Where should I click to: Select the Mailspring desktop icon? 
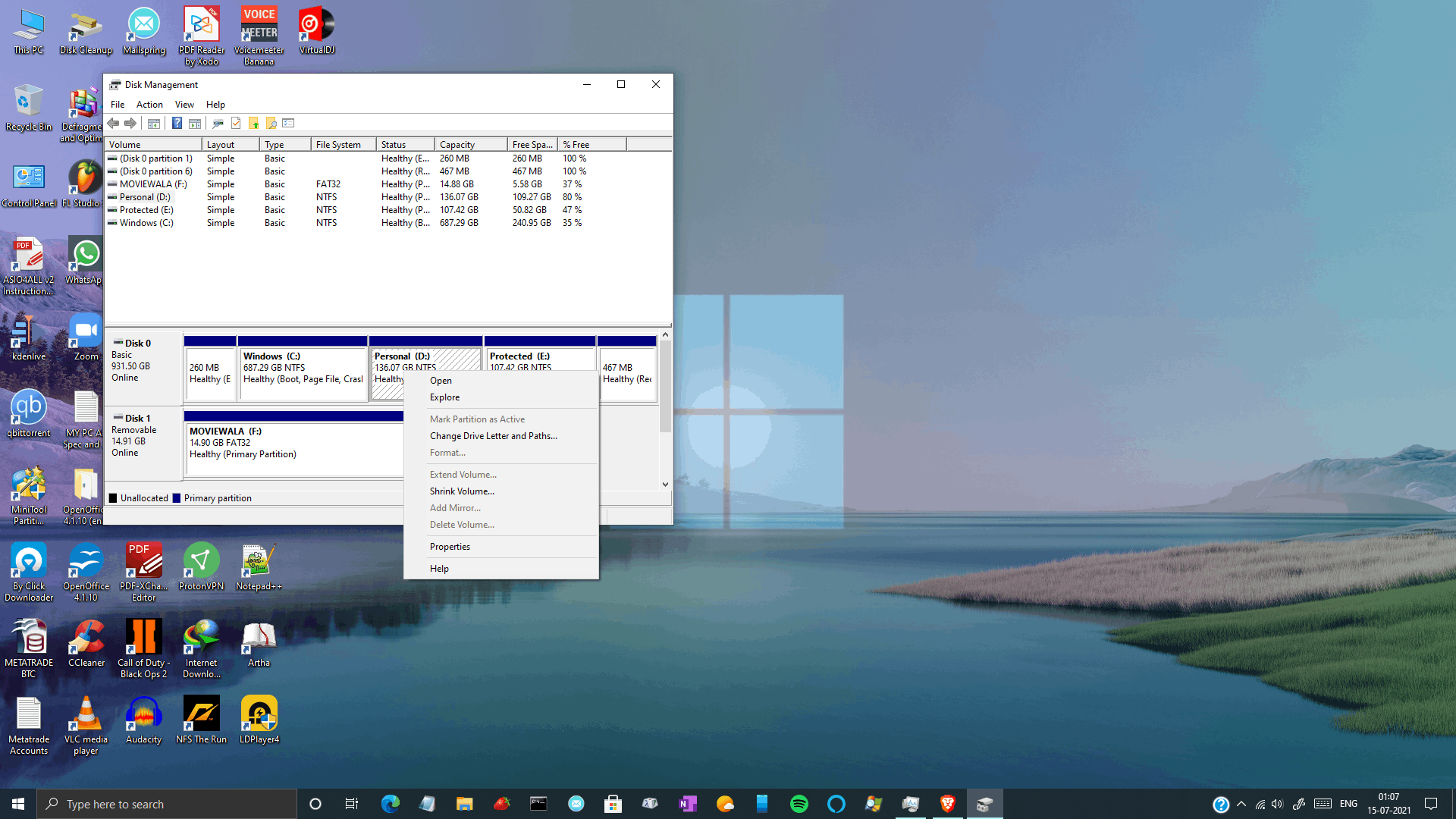143,31
